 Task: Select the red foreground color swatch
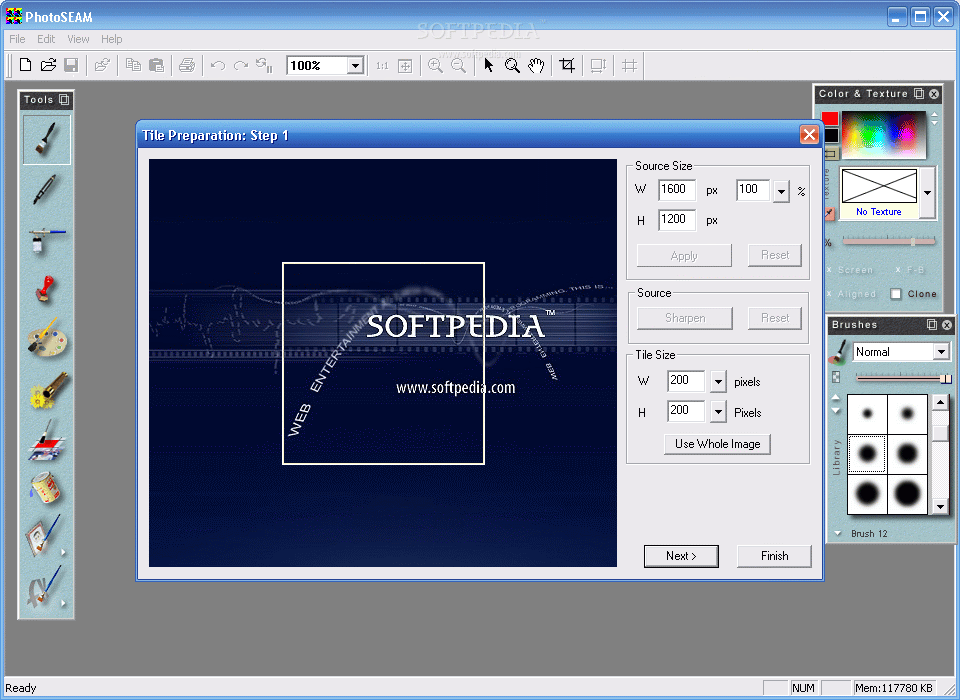point(830,118)
